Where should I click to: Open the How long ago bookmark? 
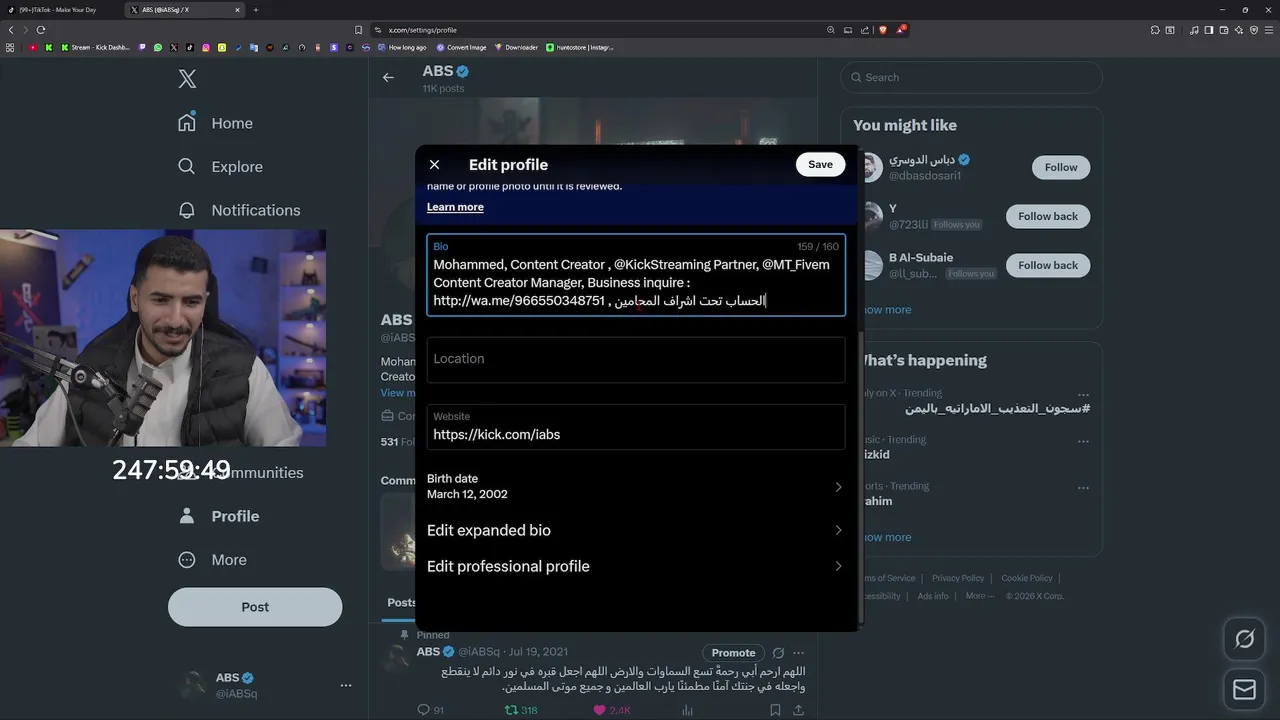pos(401,47)
